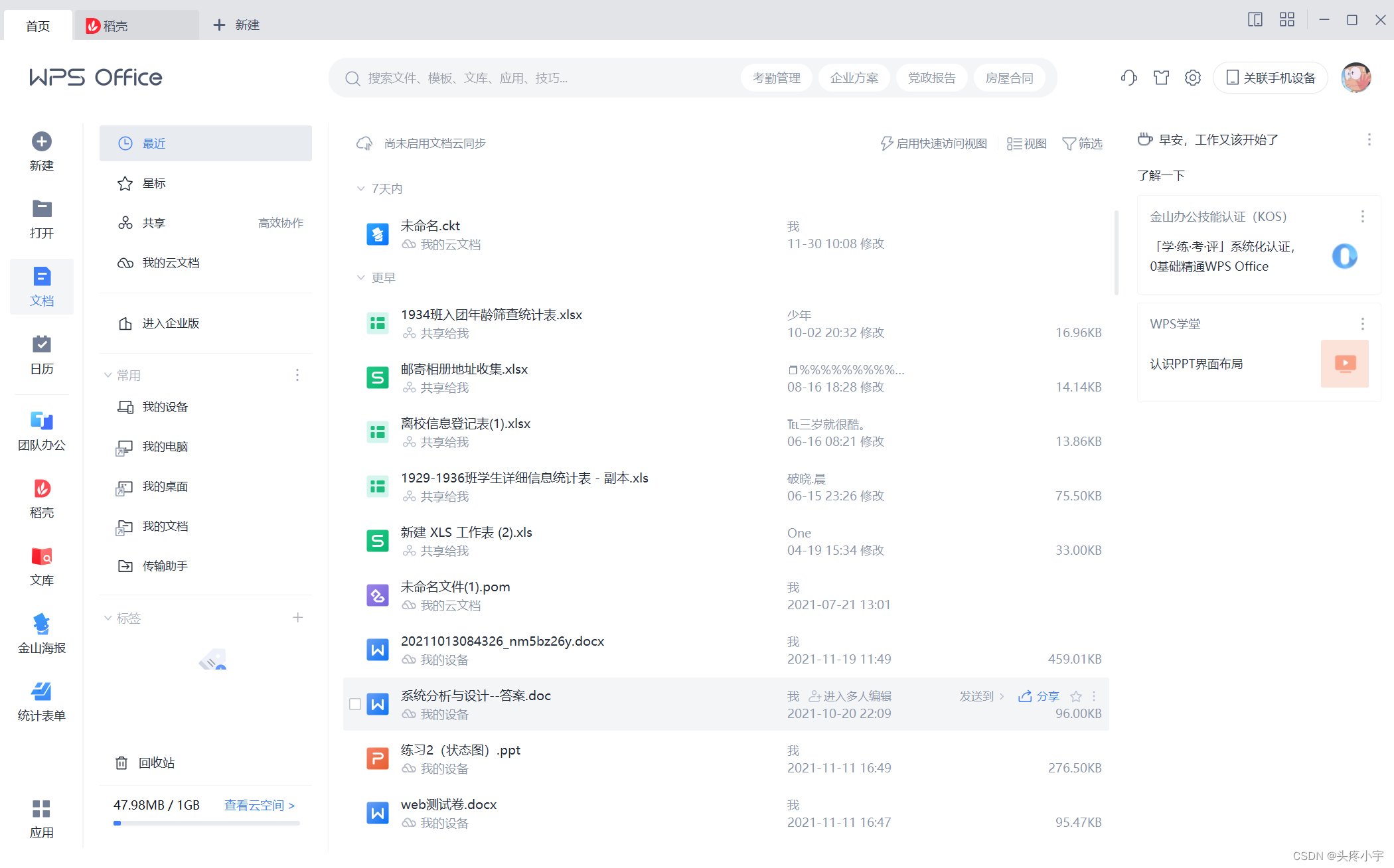
Task: Collapse the 常用 section in navigation
Action: (x=108, y=375)
